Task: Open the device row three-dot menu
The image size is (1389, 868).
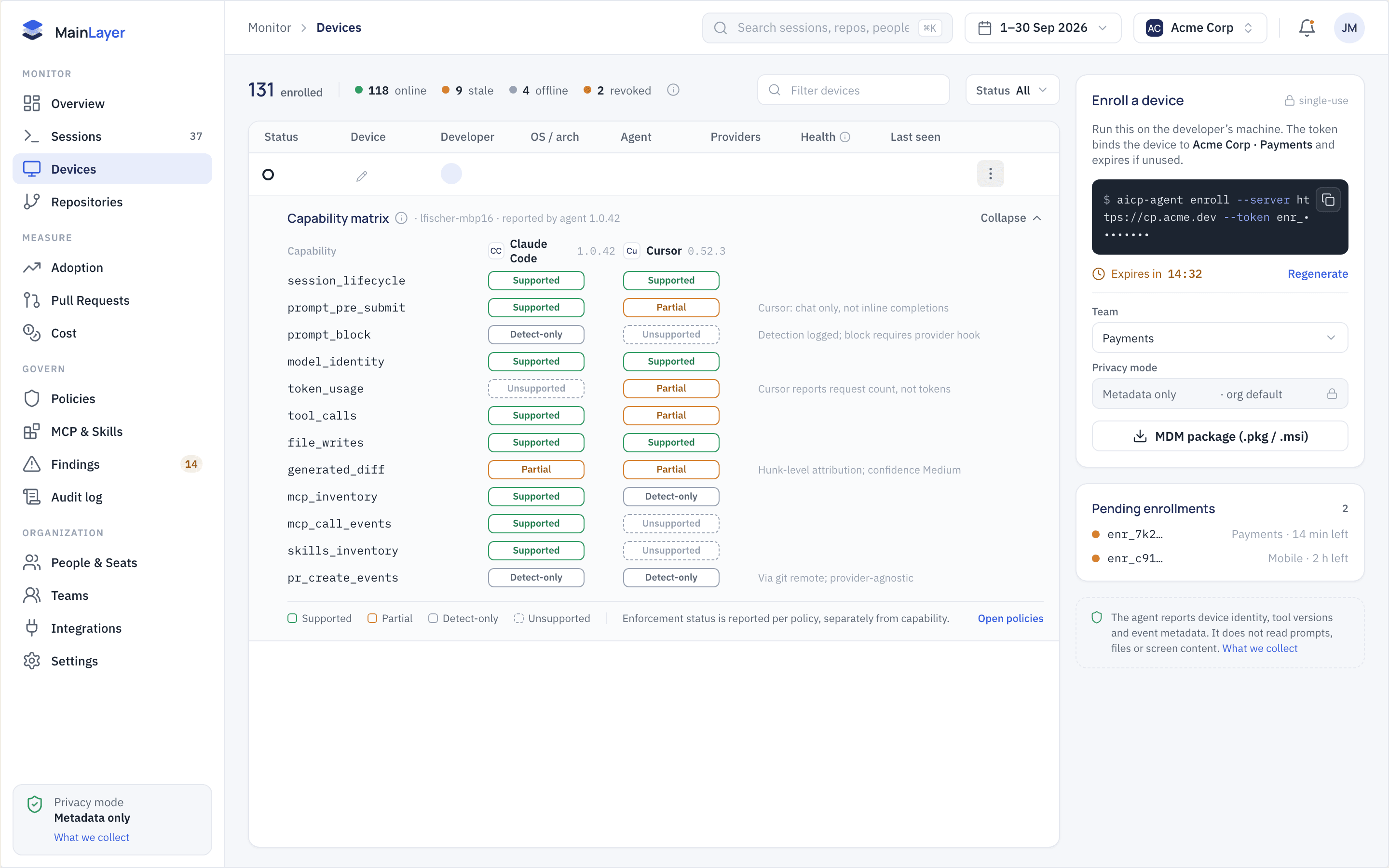Action: coord(990,174)
